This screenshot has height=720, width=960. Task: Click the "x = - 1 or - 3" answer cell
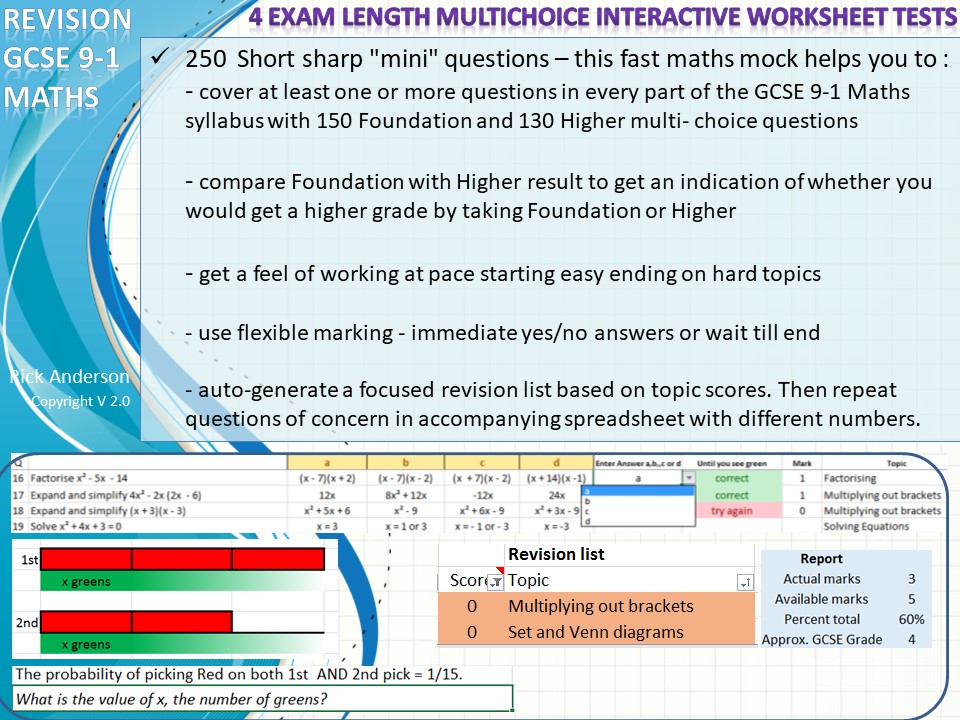[482, 526]
